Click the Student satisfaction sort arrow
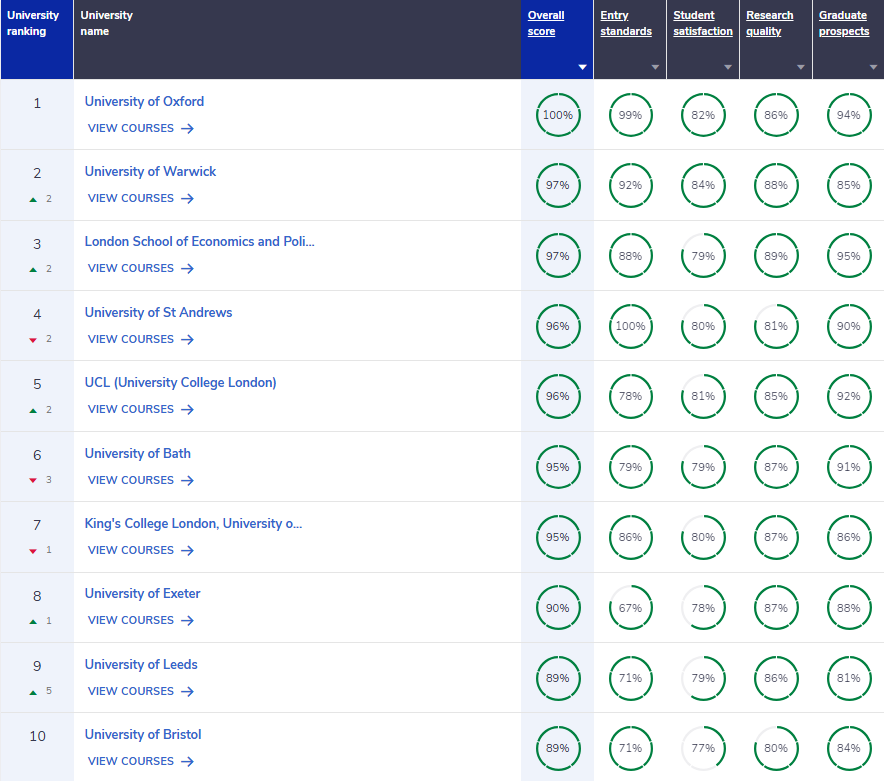Screen dimensions: 884x781 click(x=728, y=67)
